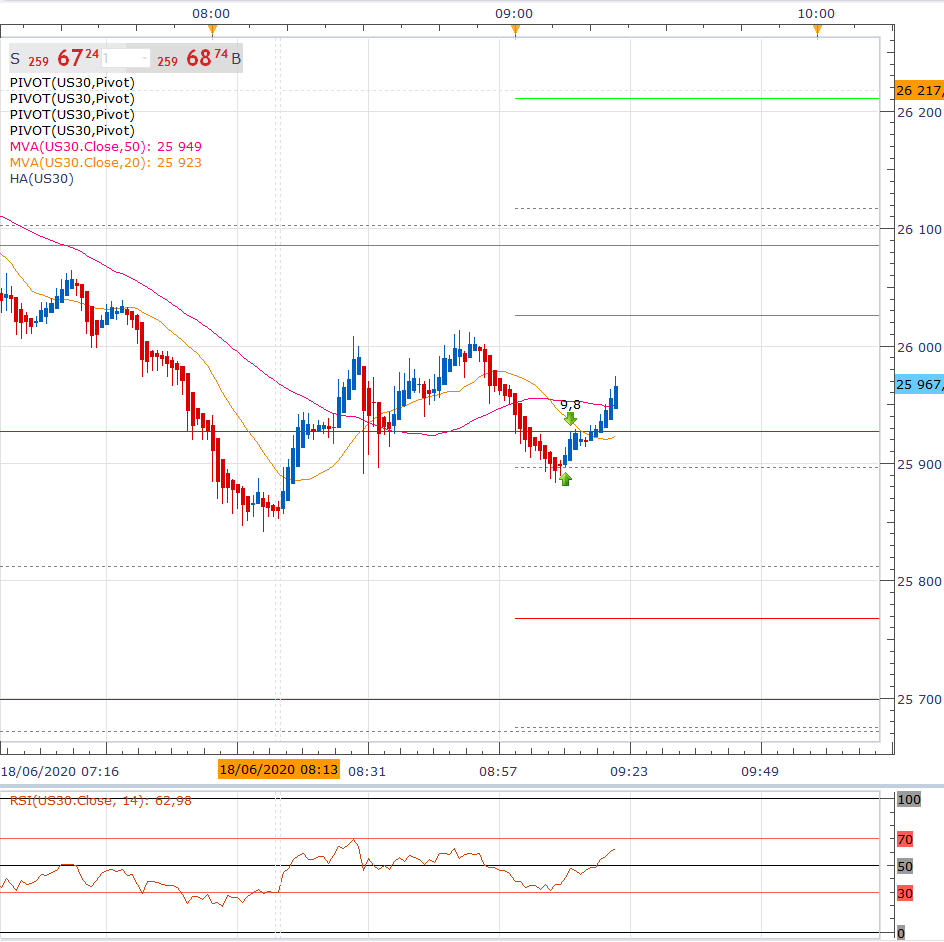Click the orange marker under 09:00
This screenshot has height=942, width=944.
(516, 31)
